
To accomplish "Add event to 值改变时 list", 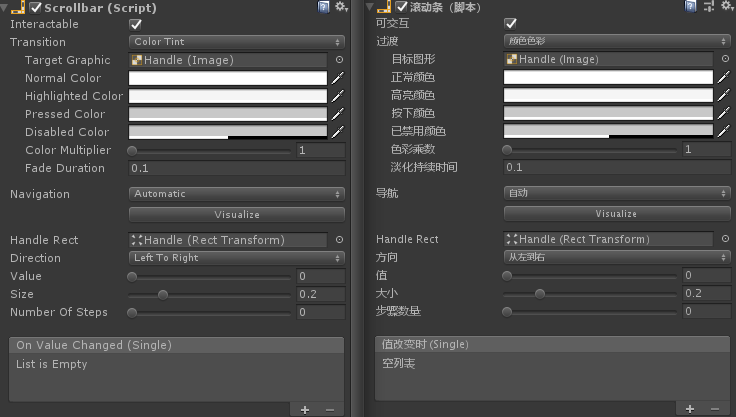I will point(690,409).
